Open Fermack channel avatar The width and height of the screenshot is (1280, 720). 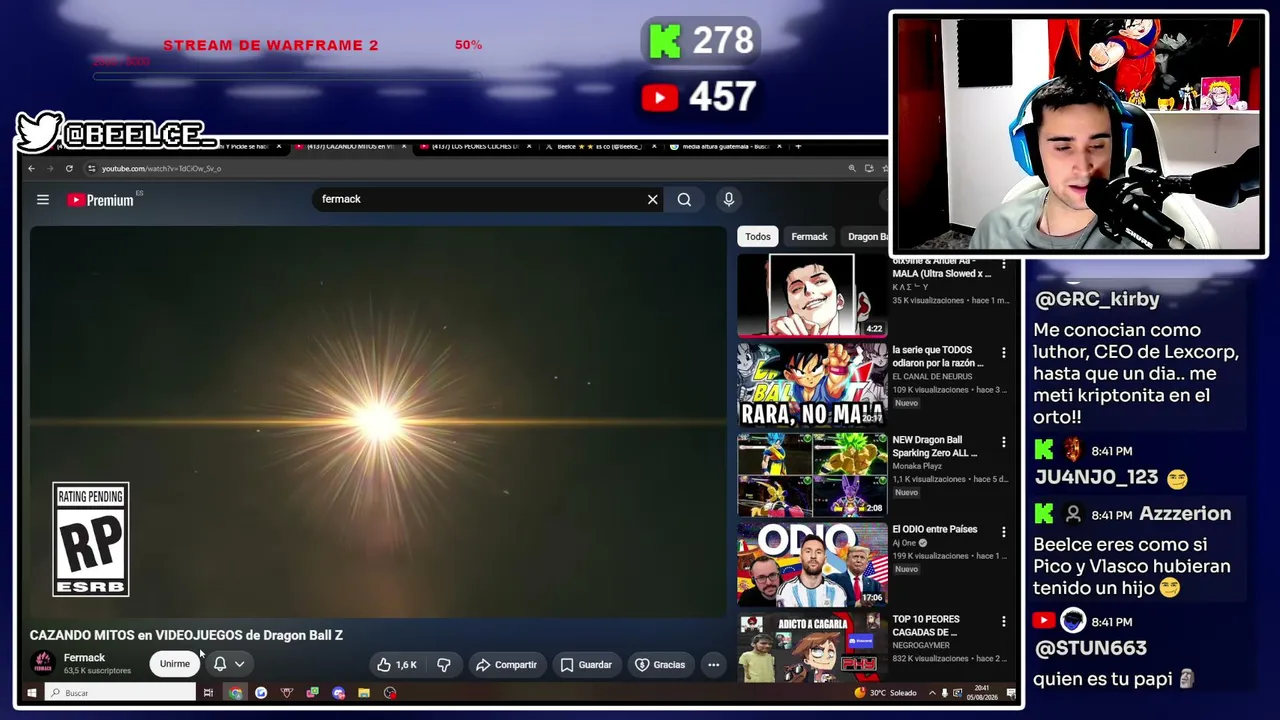[x=43, y=662]
